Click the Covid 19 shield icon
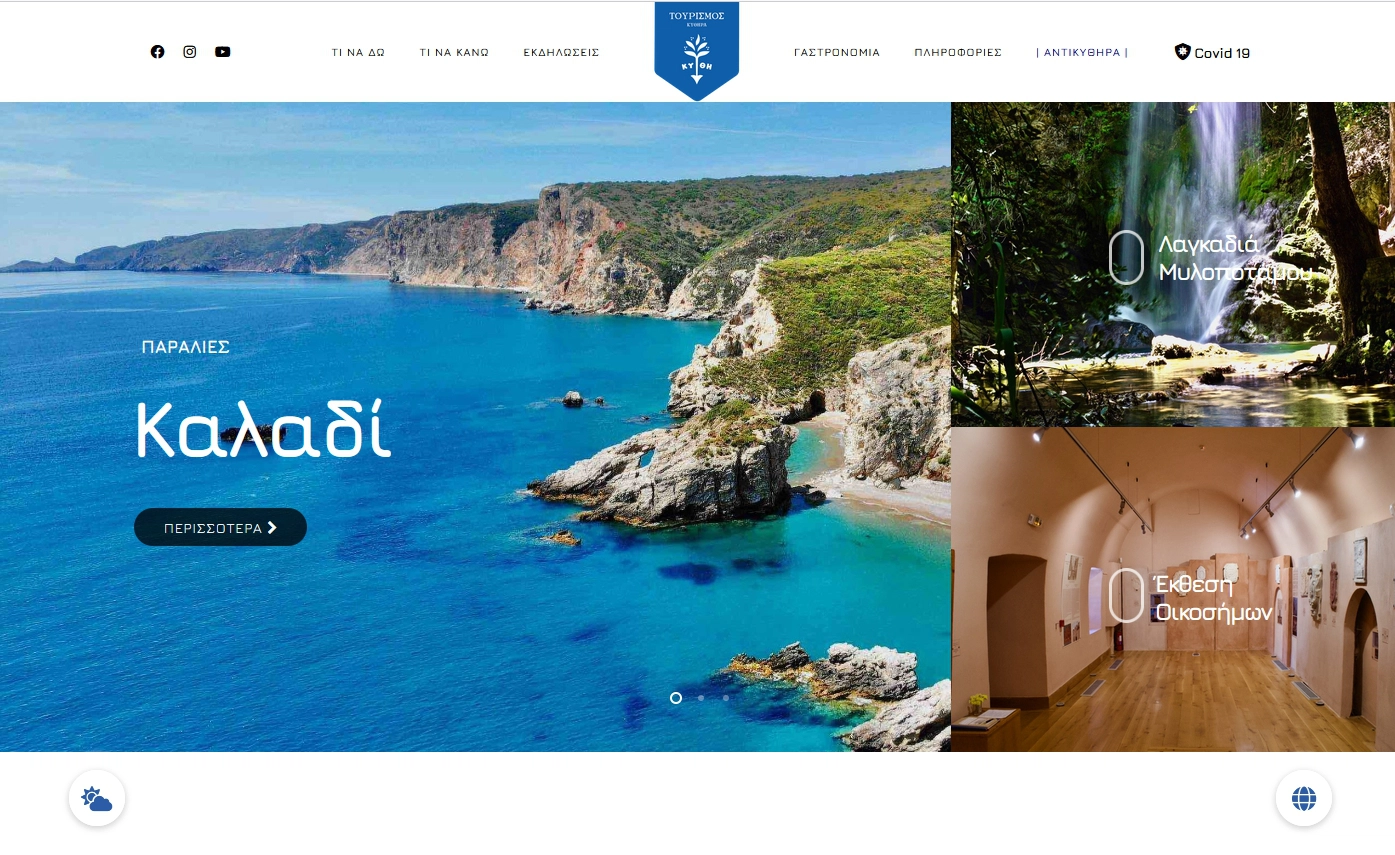The width and height of the screenshot is (1395, 855). pyautogui.click(x=1182, y=51)
